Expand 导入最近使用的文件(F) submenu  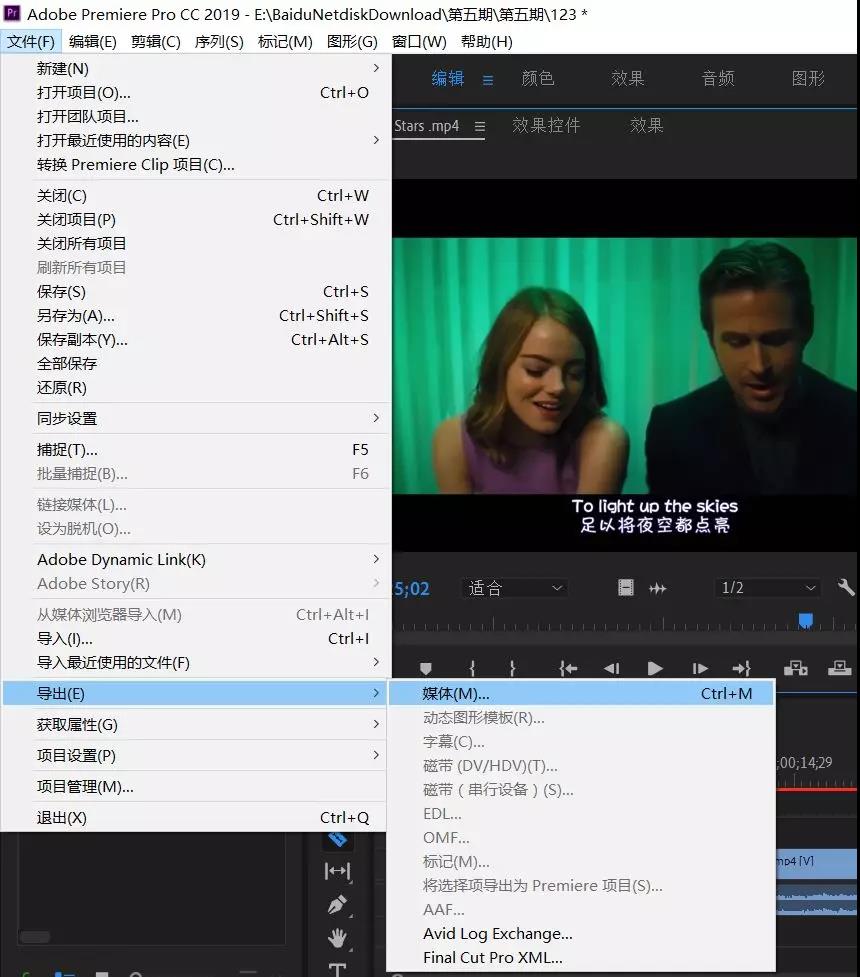(196, 662)
